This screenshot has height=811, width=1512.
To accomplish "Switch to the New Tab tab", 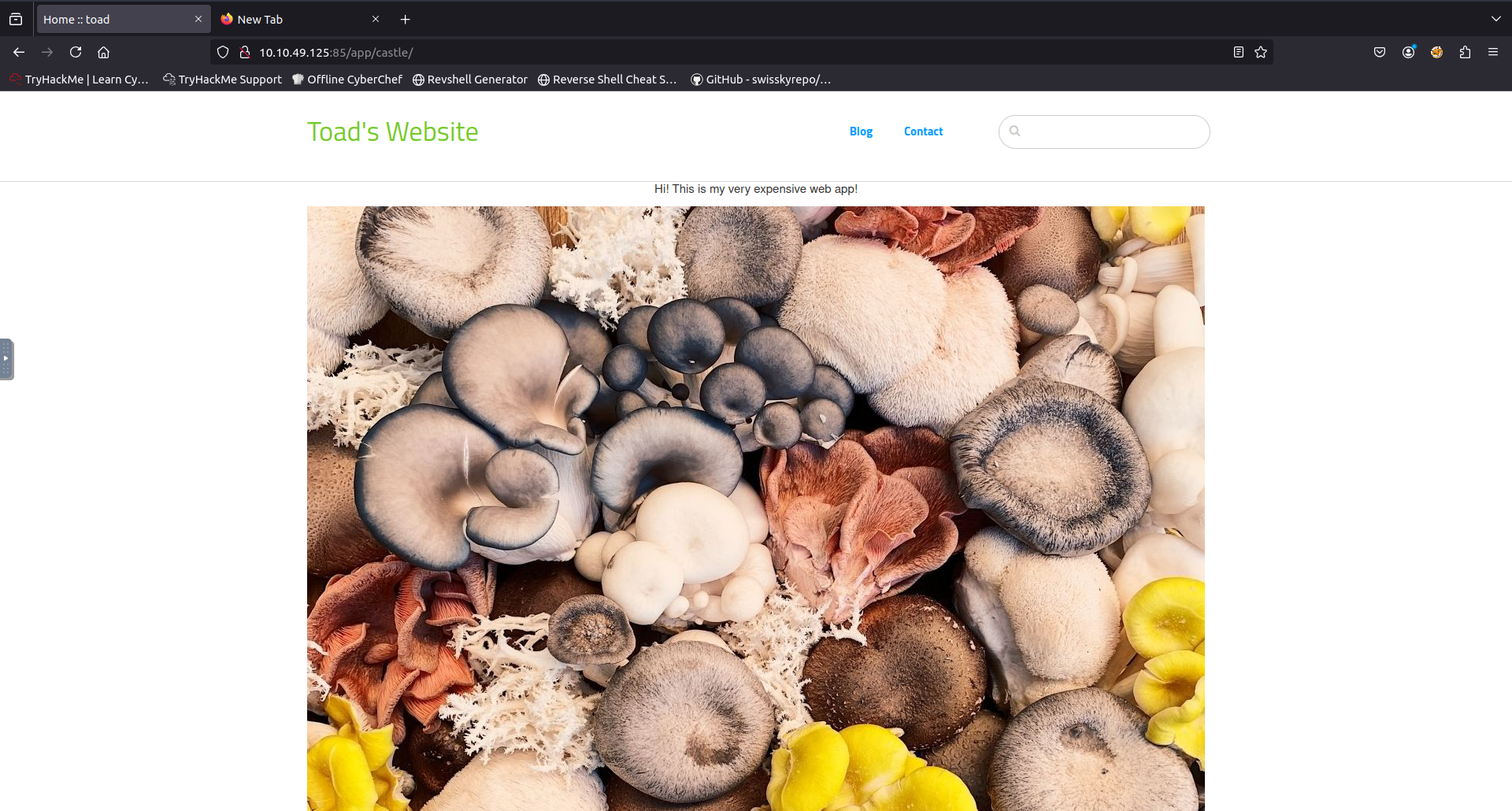I will pos(301,19).
